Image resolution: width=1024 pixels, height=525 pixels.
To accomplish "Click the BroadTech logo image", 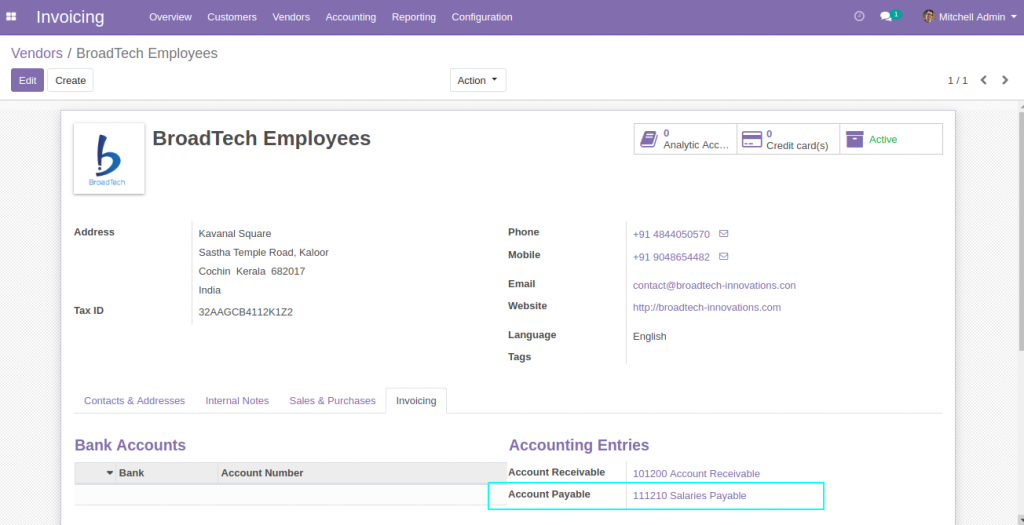I will pyautogui.click(x=109, y=159).
